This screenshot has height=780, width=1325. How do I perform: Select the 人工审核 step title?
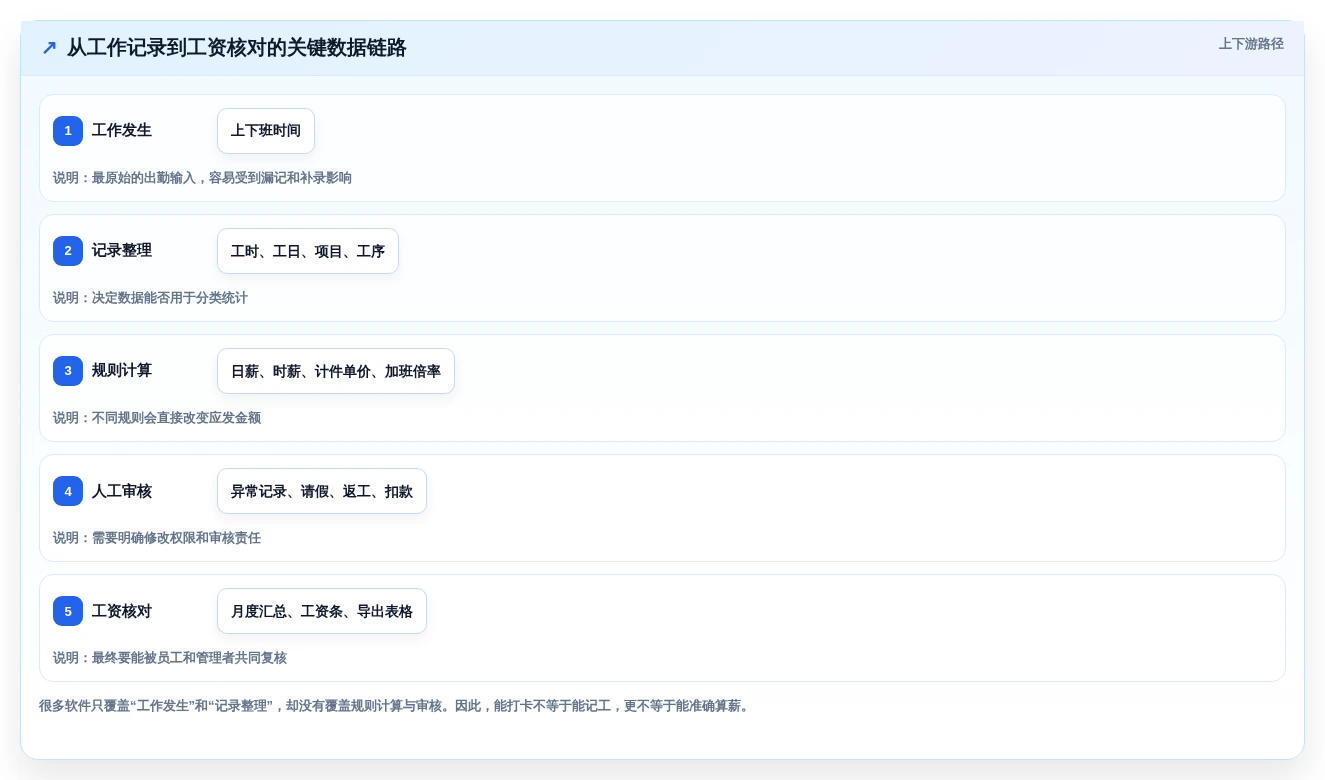[x=122, y=491]
